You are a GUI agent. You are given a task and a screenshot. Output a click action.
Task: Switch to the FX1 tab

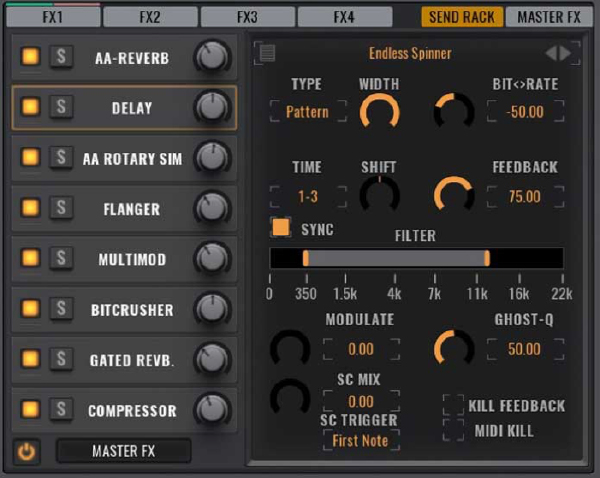(53, 17)
